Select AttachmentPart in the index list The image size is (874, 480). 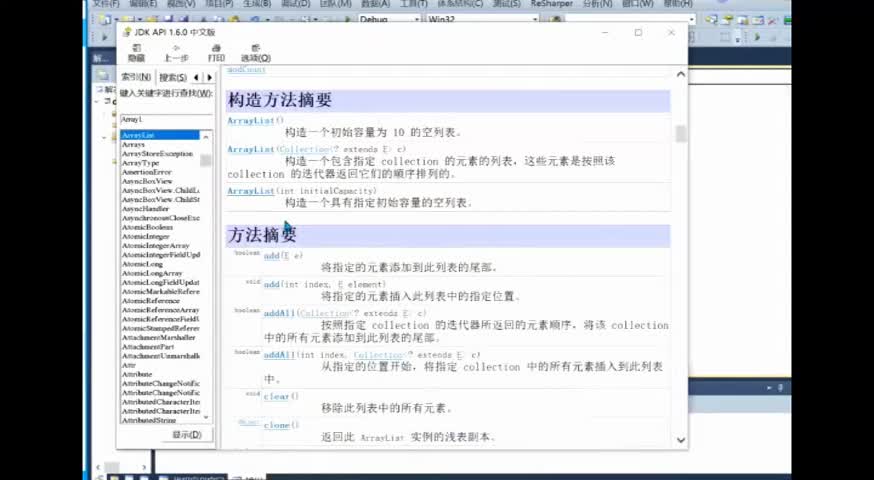pyautogui.click(x=148, y=347)
